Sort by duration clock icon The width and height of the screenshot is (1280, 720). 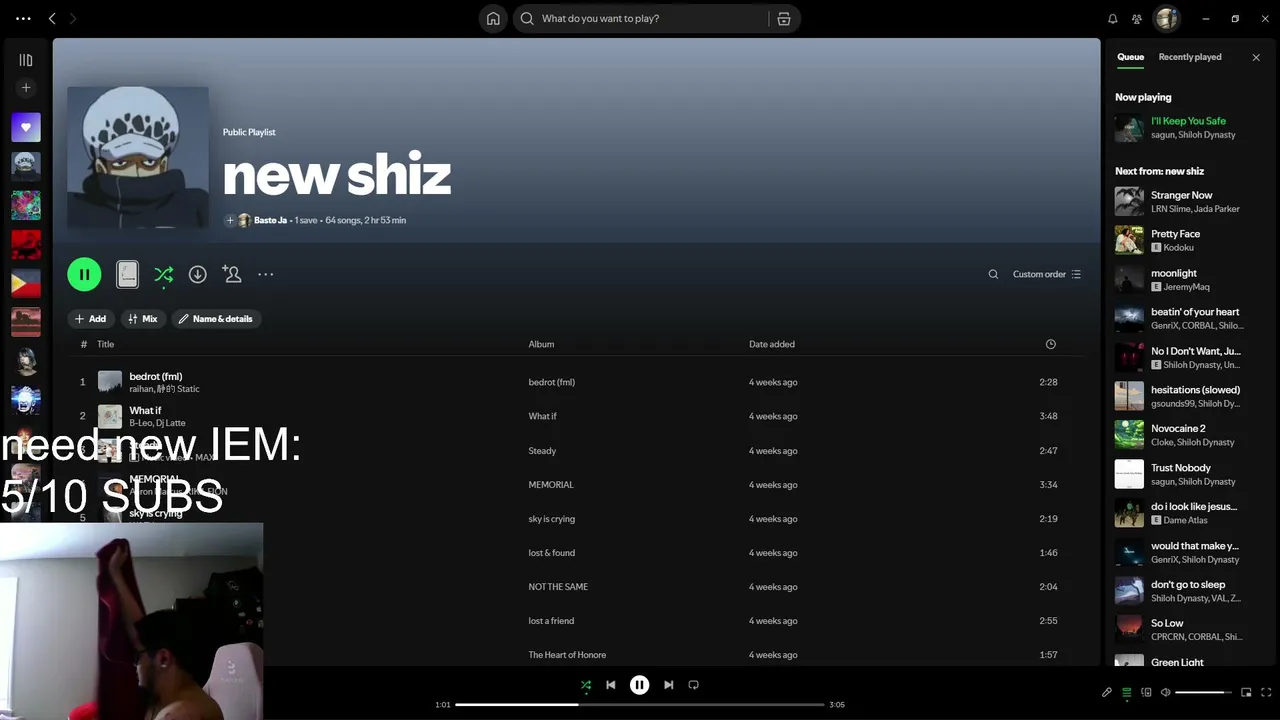[x=1050, y=344]
